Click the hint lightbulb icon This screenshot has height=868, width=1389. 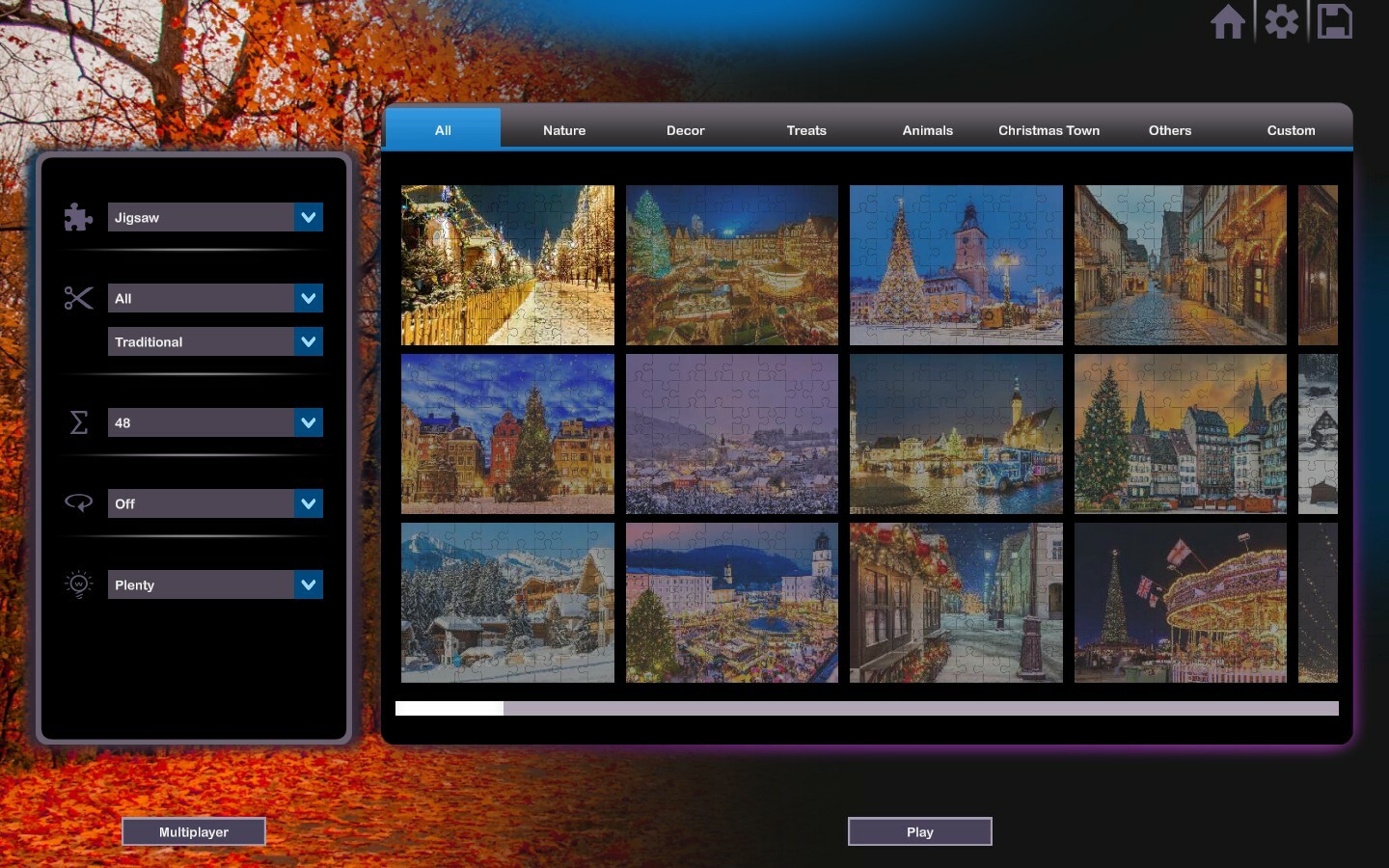77,583
